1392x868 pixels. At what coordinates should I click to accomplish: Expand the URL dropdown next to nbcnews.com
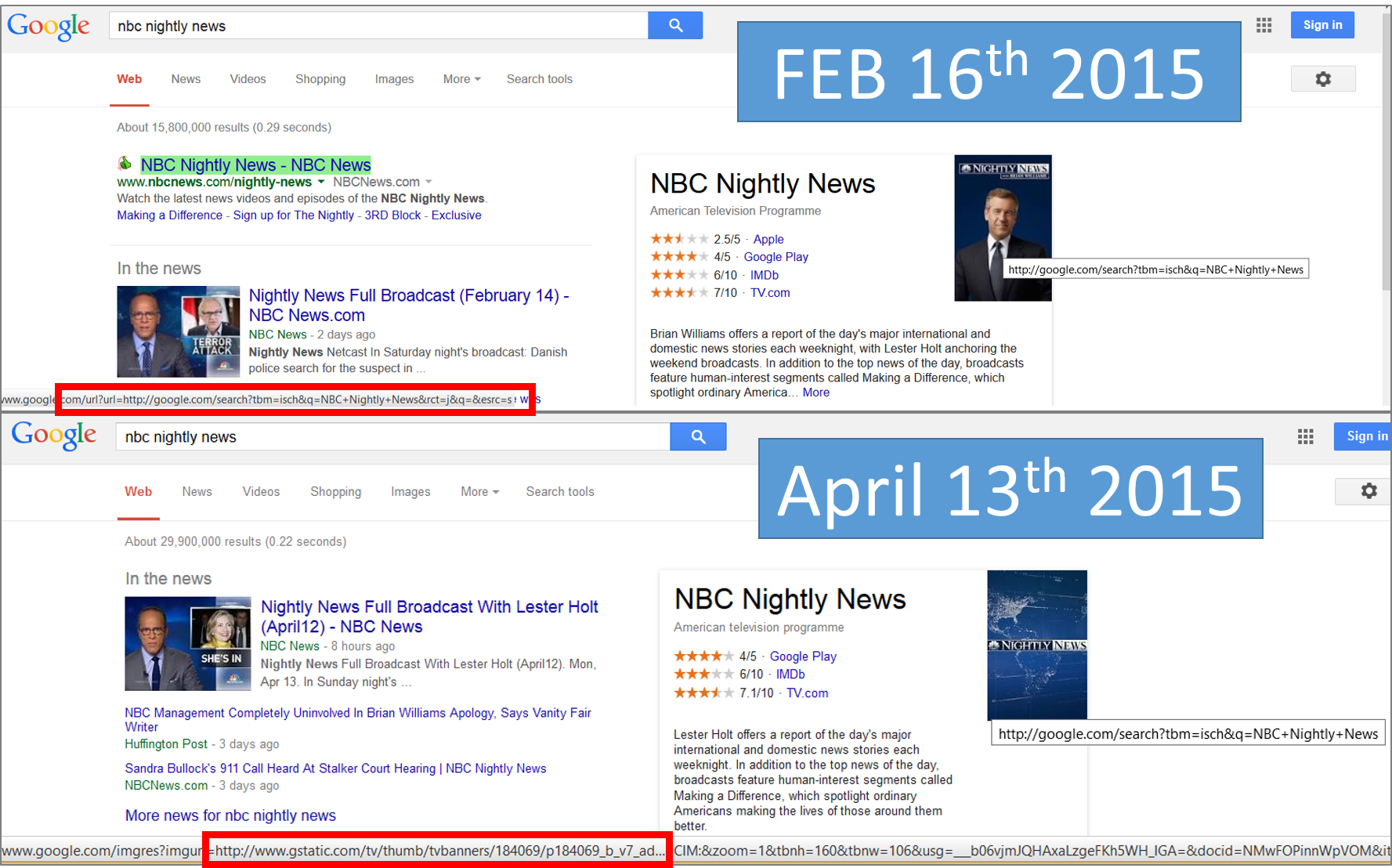click(322, 181)
